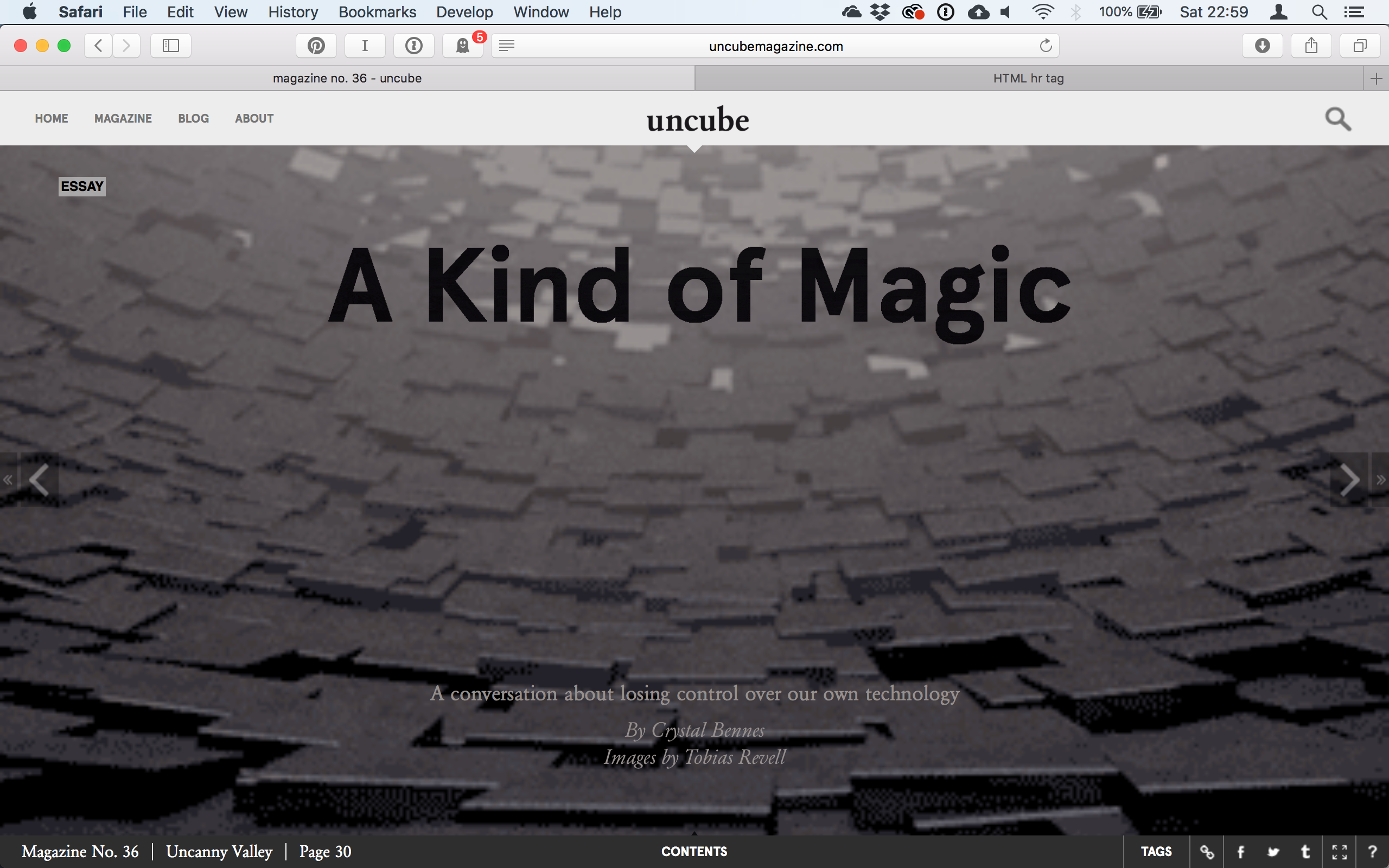Toggle the Safari sidebar button
The height and width of the screenshot is (868, 1389).
tap(170, 46)
